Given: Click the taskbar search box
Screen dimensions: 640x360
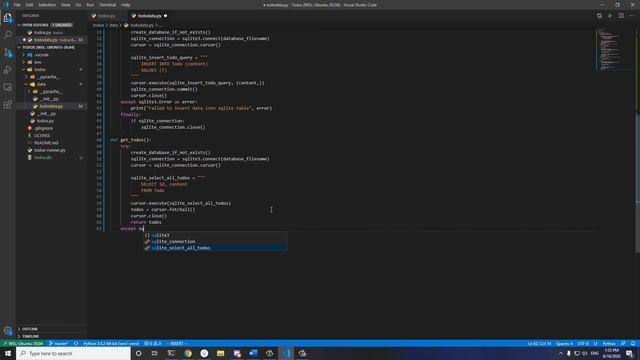Looking at the screenshot, I should 73,353.
